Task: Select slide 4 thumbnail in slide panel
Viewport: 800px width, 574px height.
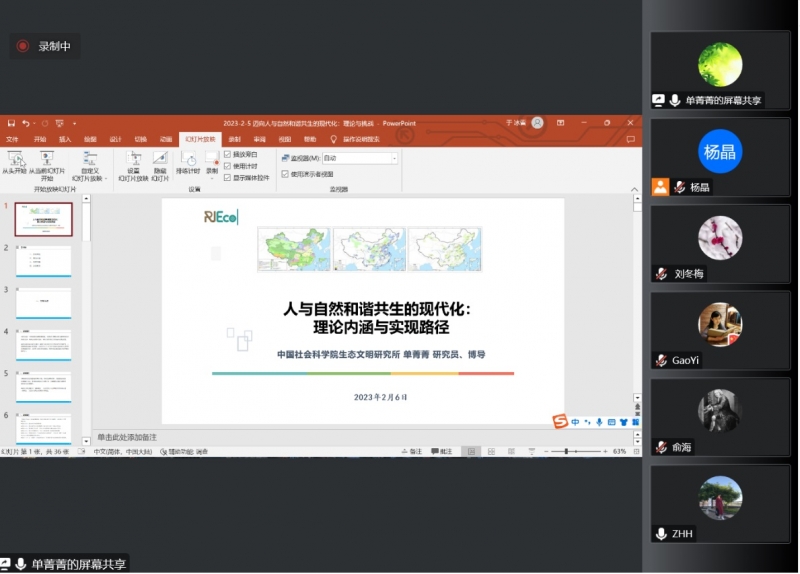Action: [x=43, y=345]
